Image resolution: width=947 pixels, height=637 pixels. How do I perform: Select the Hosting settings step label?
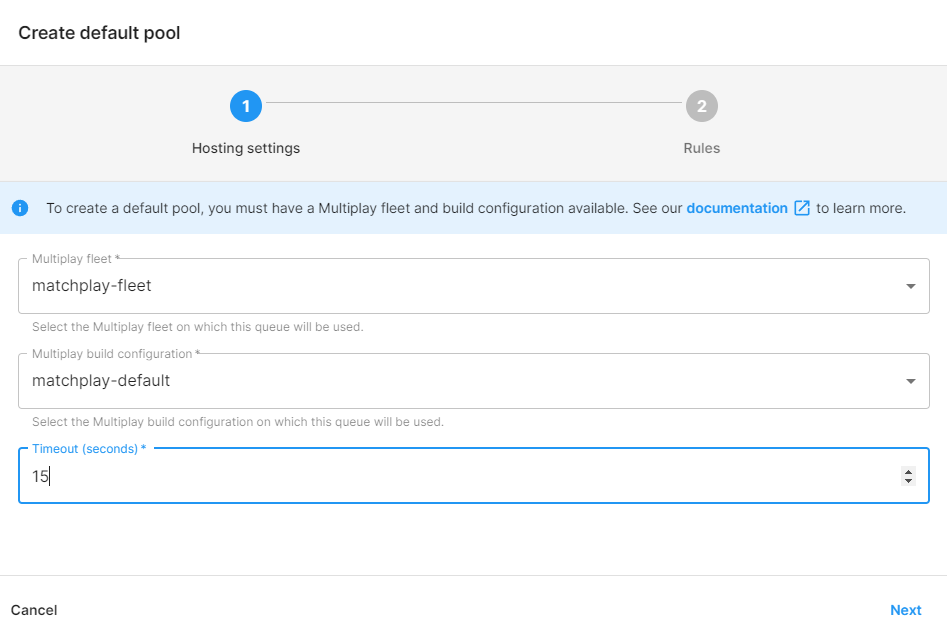(x=246, y=148)
